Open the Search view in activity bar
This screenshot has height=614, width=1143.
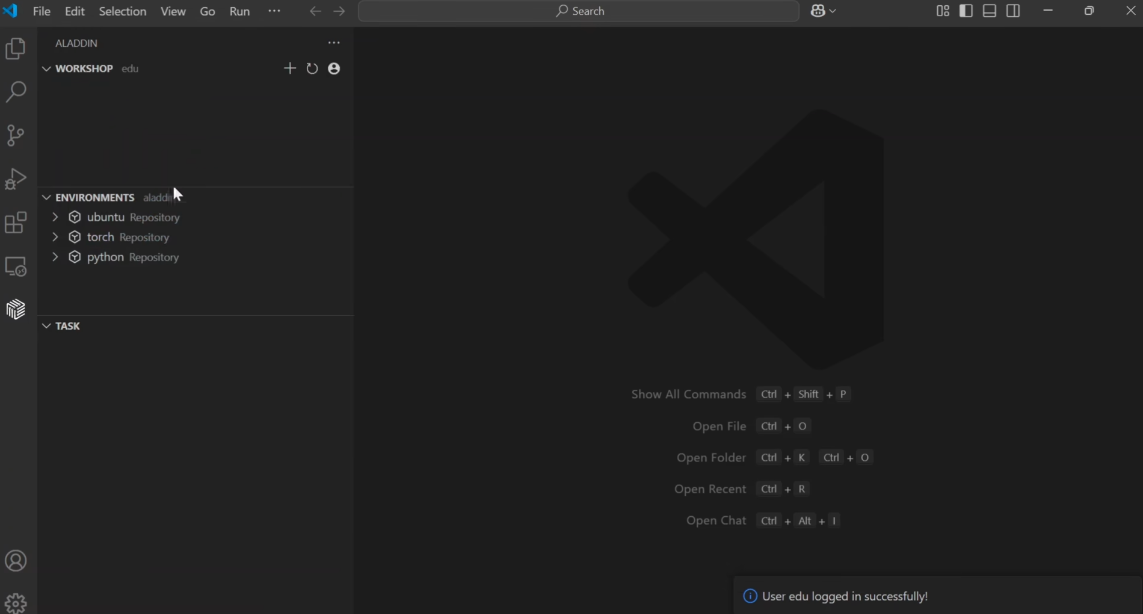[x=15, y=91]
